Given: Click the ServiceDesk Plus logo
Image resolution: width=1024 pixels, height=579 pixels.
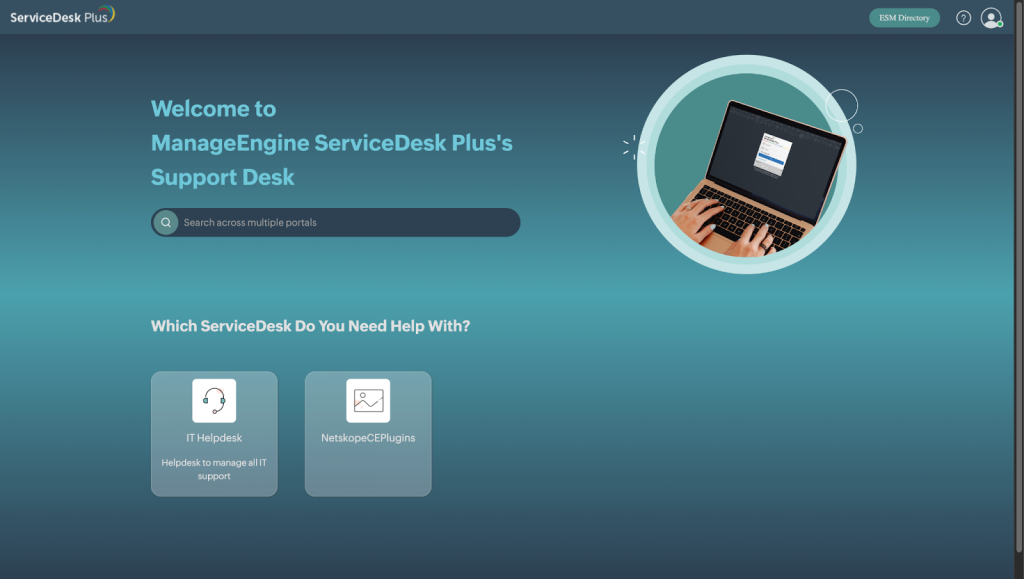Looking at the screenshot, I should [x=62, y=15].
